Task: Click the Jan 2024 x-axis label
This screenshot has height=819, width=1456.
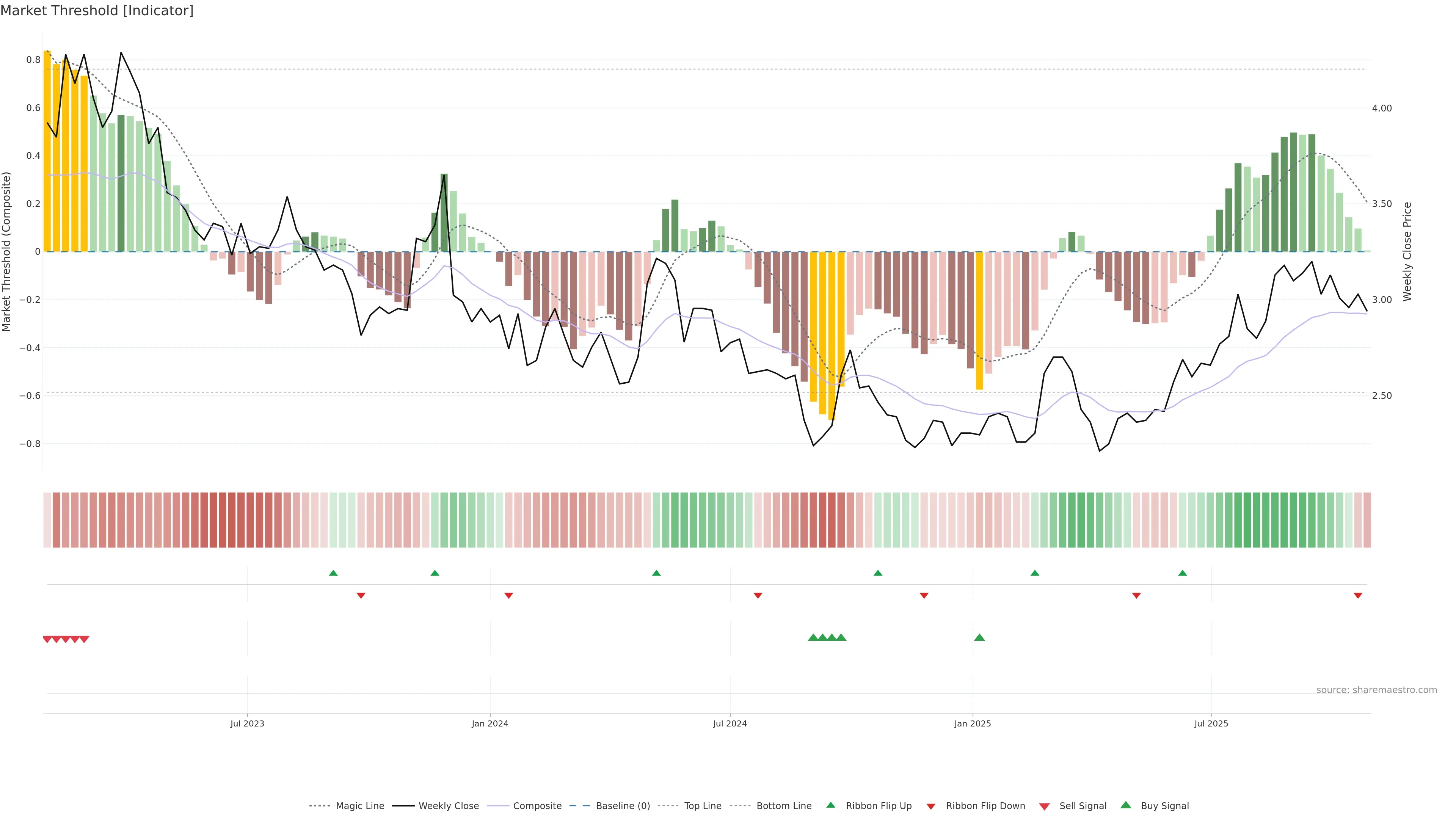Action: coord(490,723)
